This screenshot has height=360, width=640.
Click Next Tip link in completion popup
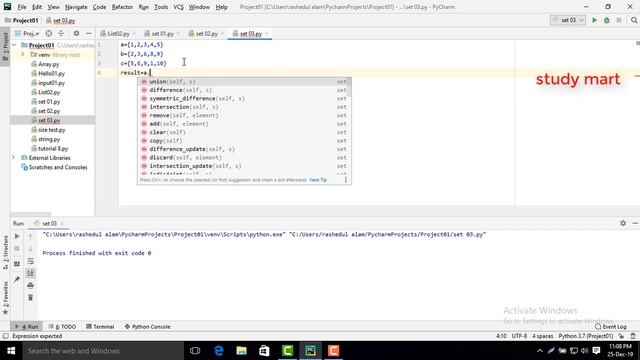pos(318,180)
